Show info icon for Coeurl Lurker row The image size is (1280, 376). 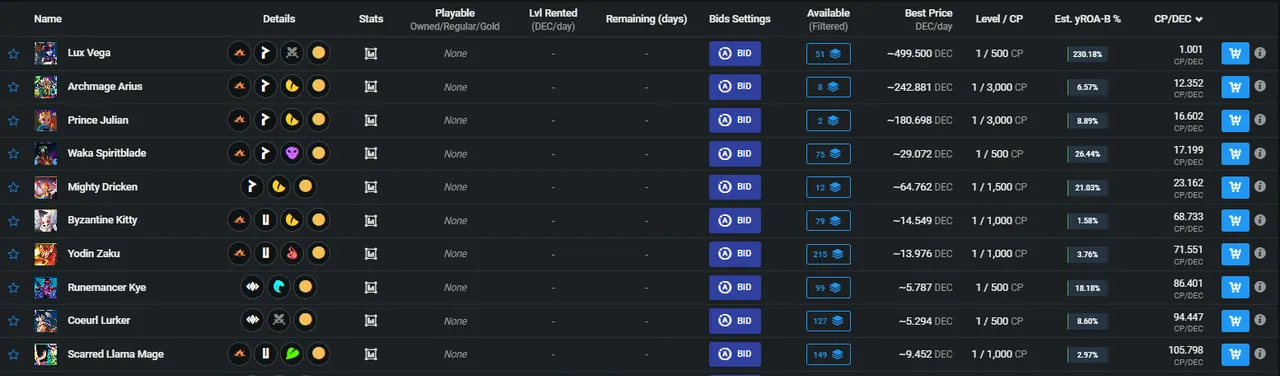1261,321
